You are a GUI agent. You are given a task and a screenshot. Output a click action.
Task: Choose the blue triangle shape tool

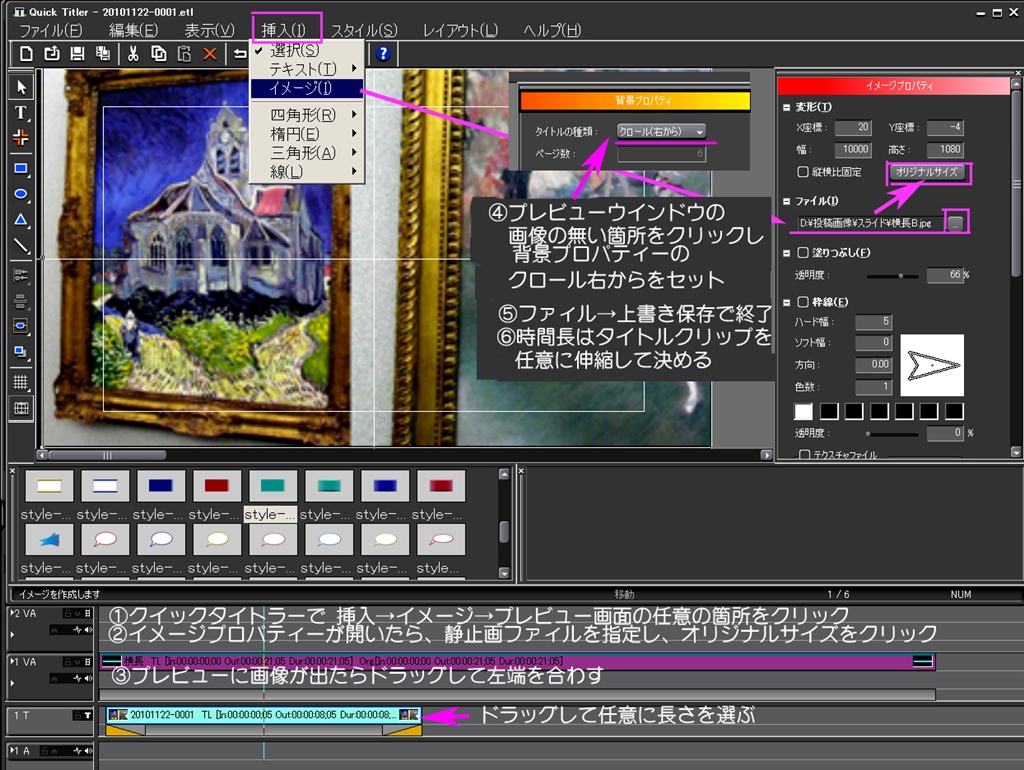coord(20,219)
